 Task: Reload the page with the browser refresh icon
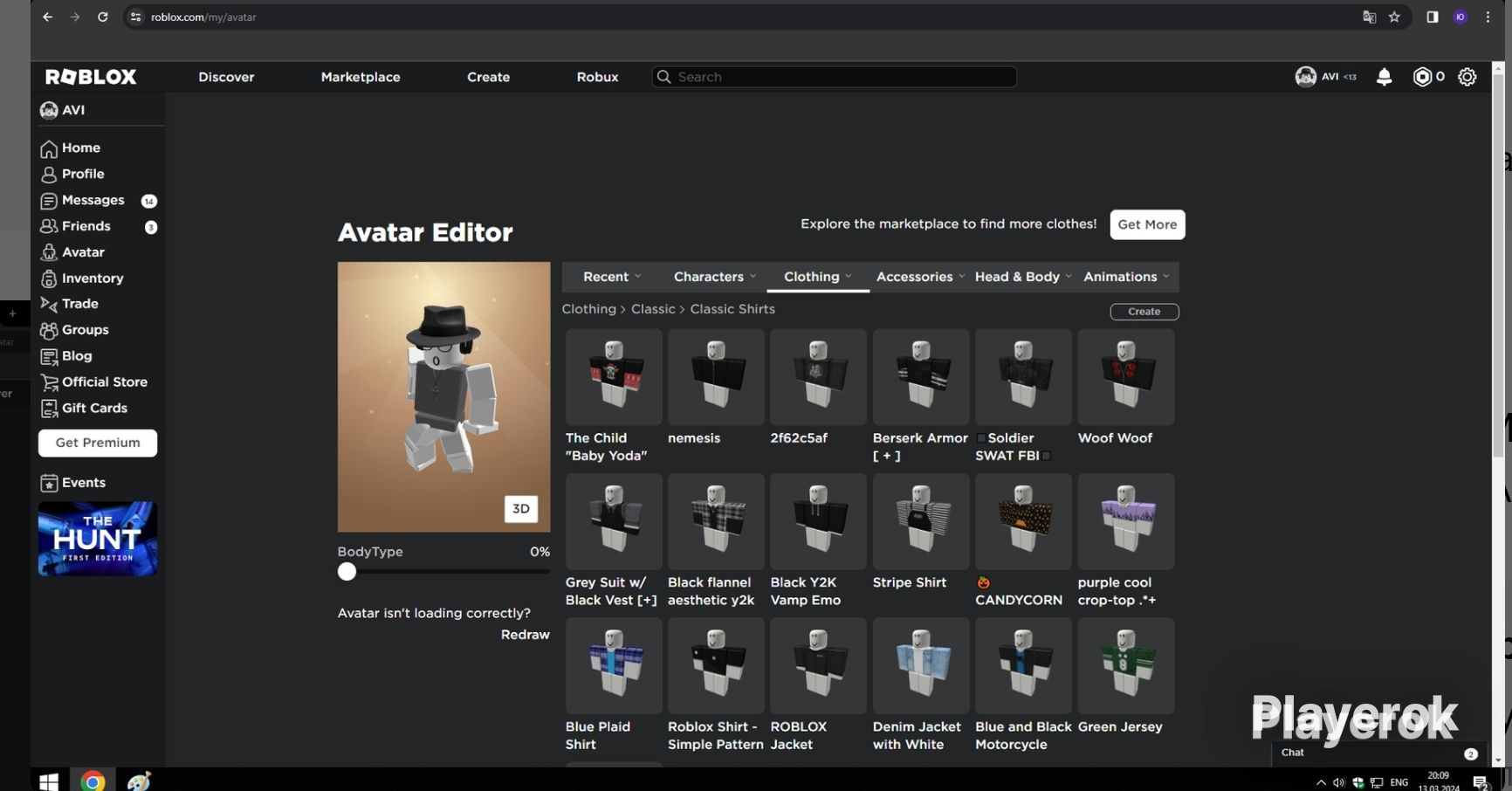point(102,17)
